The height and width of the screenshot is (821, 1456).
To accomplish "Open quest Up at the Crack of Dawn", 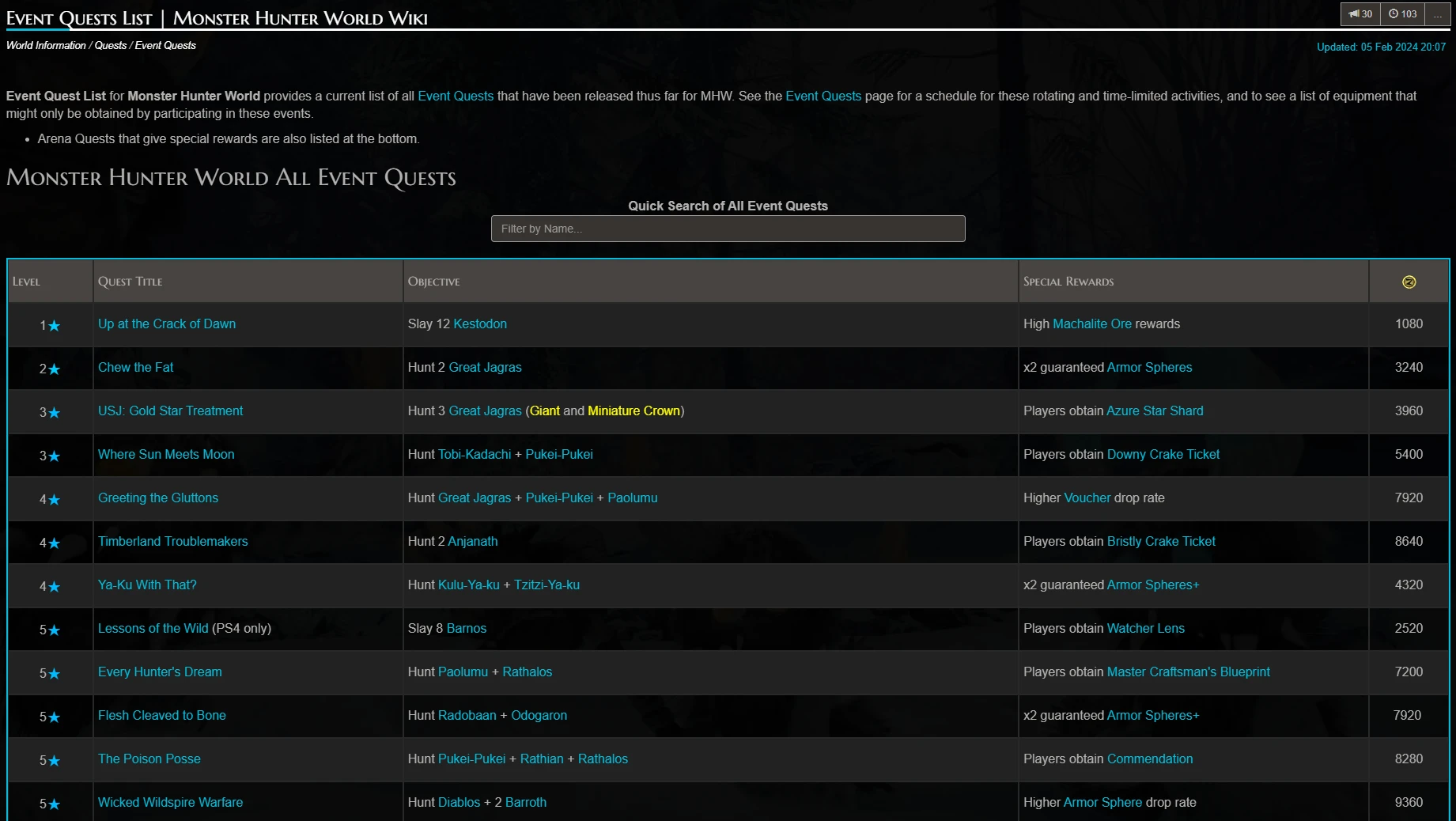I will pos(167,323).
